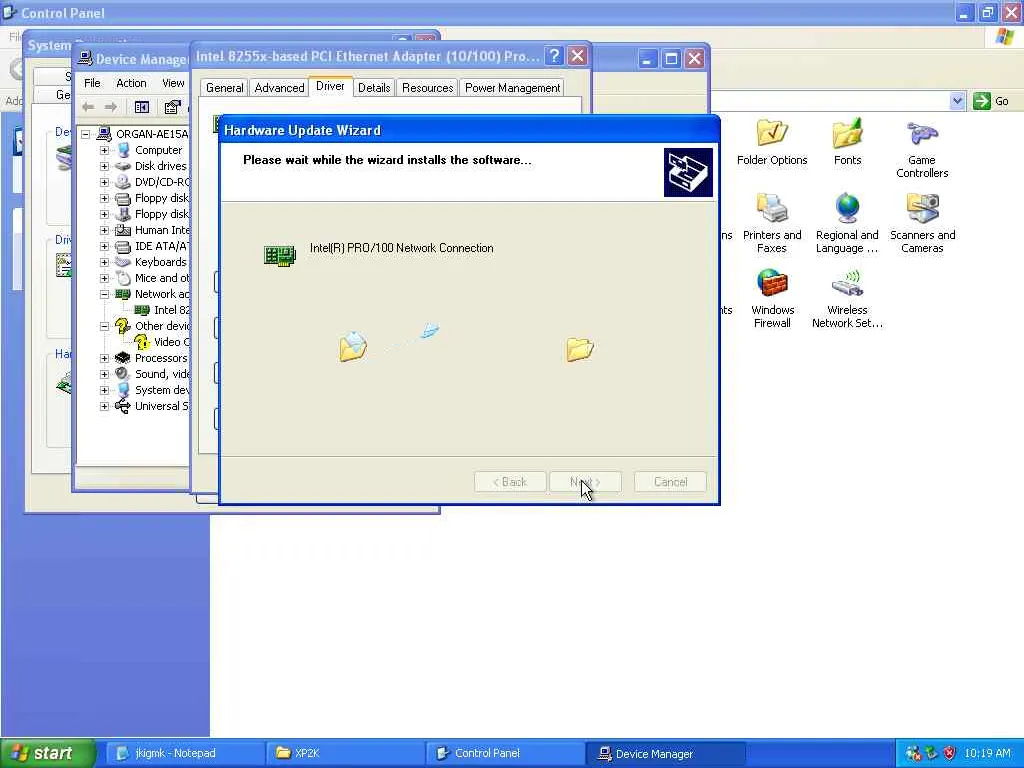This screenshot has height=768, width=1024.
Task: Open Wireless Network Setup icon
Action: pyautogui.click(x=847, y=299)
